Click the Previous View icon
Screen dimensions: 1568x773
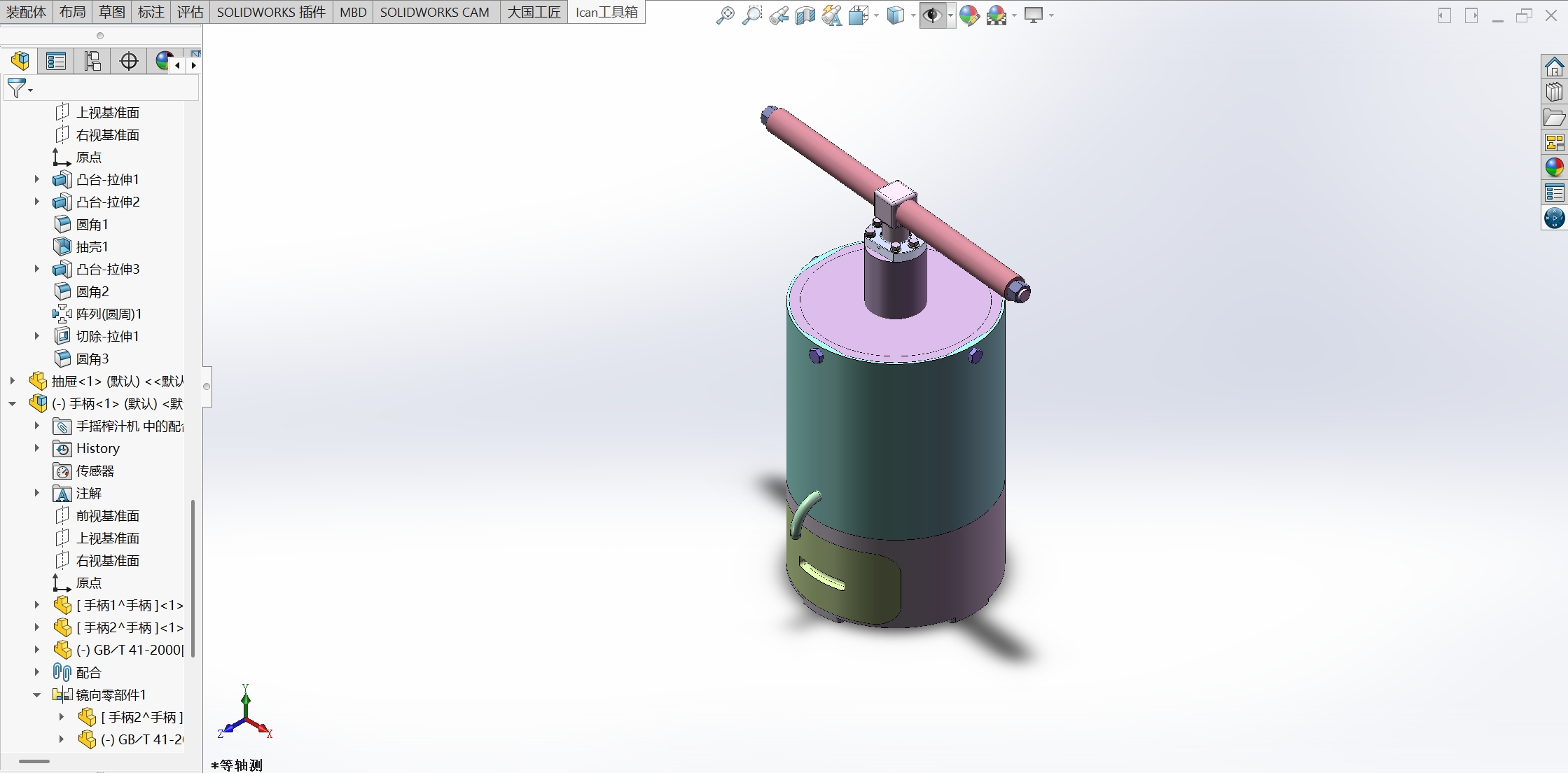(x=778, y=15)
